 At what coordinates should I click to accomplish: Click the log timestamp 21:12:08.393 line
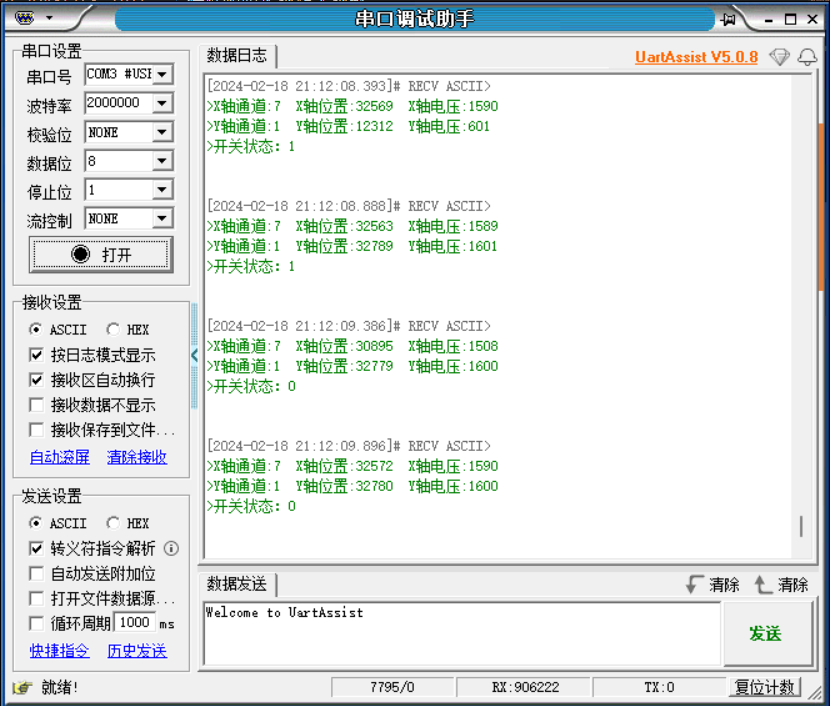click(349, 86)
